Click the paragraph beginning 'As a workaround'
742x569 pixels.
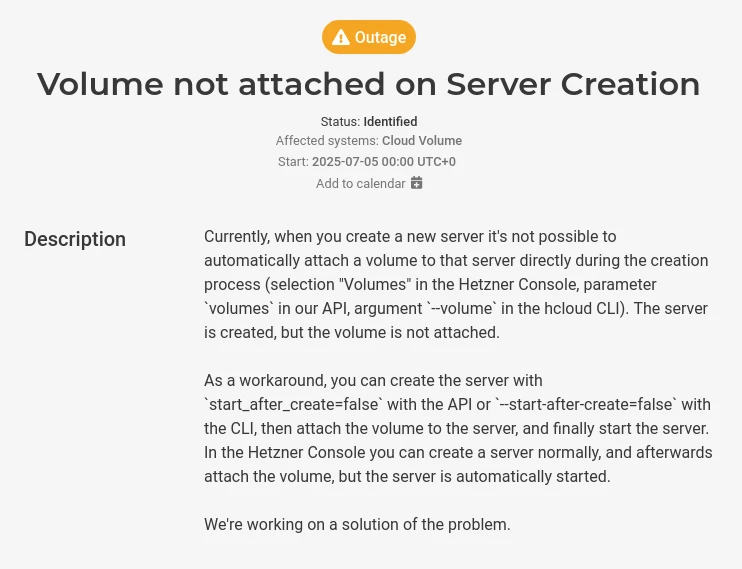[458, 428]
